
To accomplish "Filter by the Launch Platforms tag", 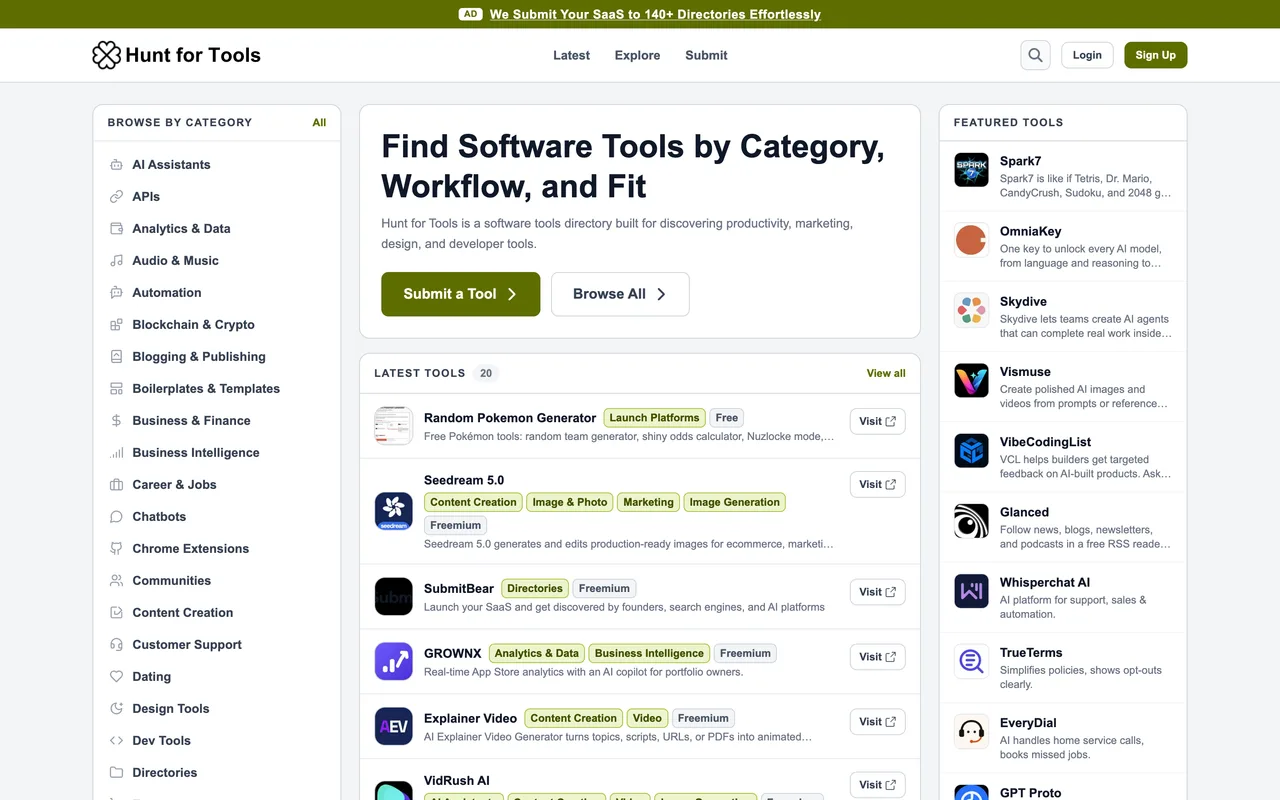I will (x=654, y=418).
